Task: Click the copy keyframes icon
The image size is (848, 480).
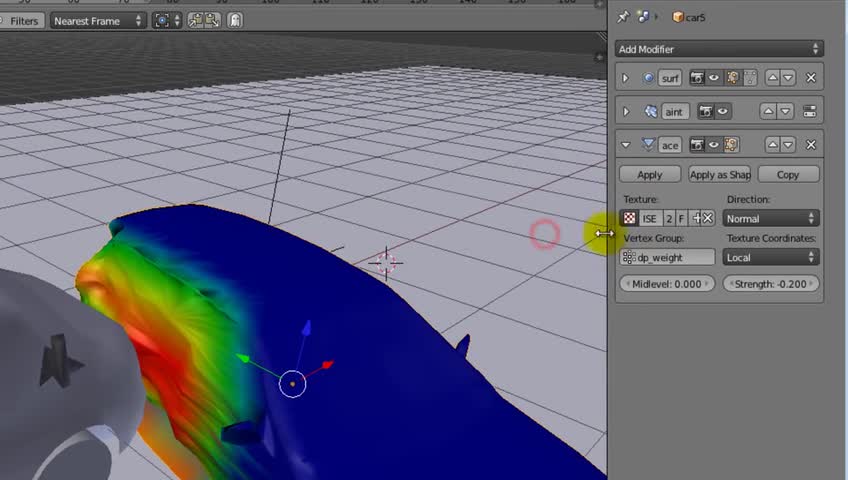Action: (195, 21)
